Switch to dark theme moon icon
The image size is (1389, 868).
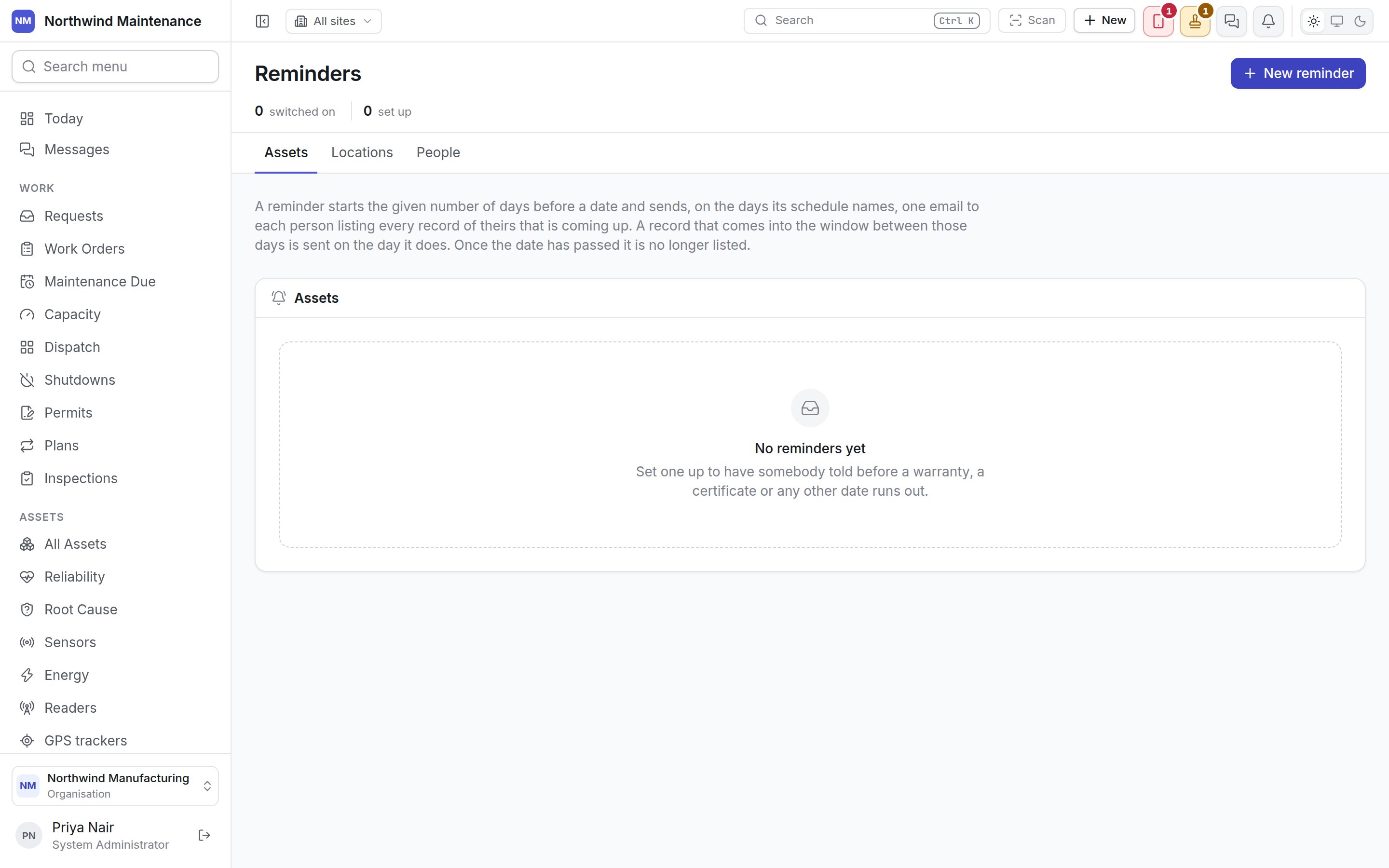point(1360,21)
